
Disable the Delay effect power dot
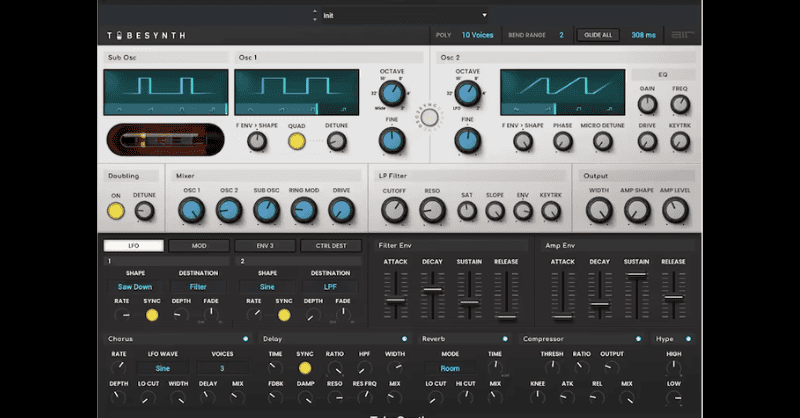coord(405,339)
